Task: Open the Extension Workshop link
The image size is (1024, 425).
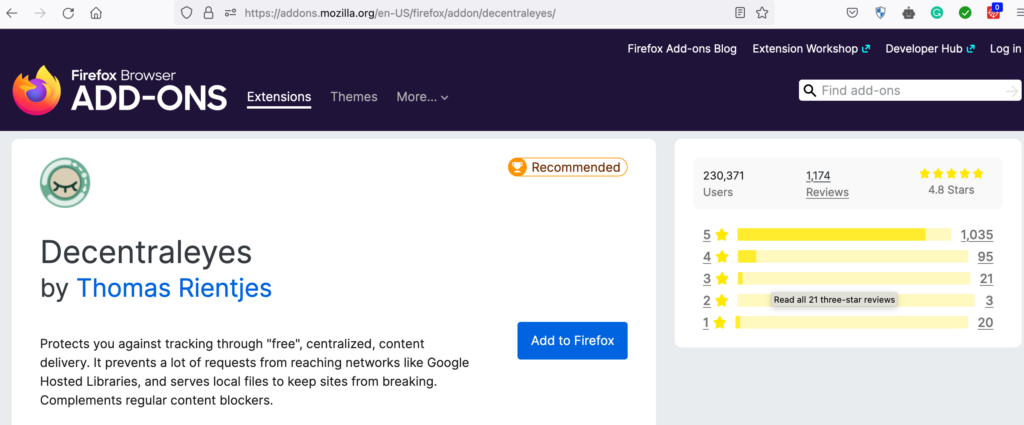Action: [x=811, y=49]
